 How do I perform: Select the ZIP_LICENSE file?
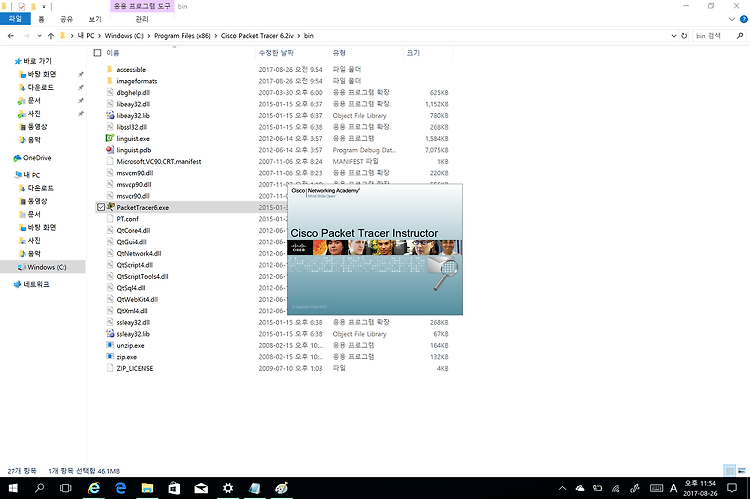pos(135,368)
